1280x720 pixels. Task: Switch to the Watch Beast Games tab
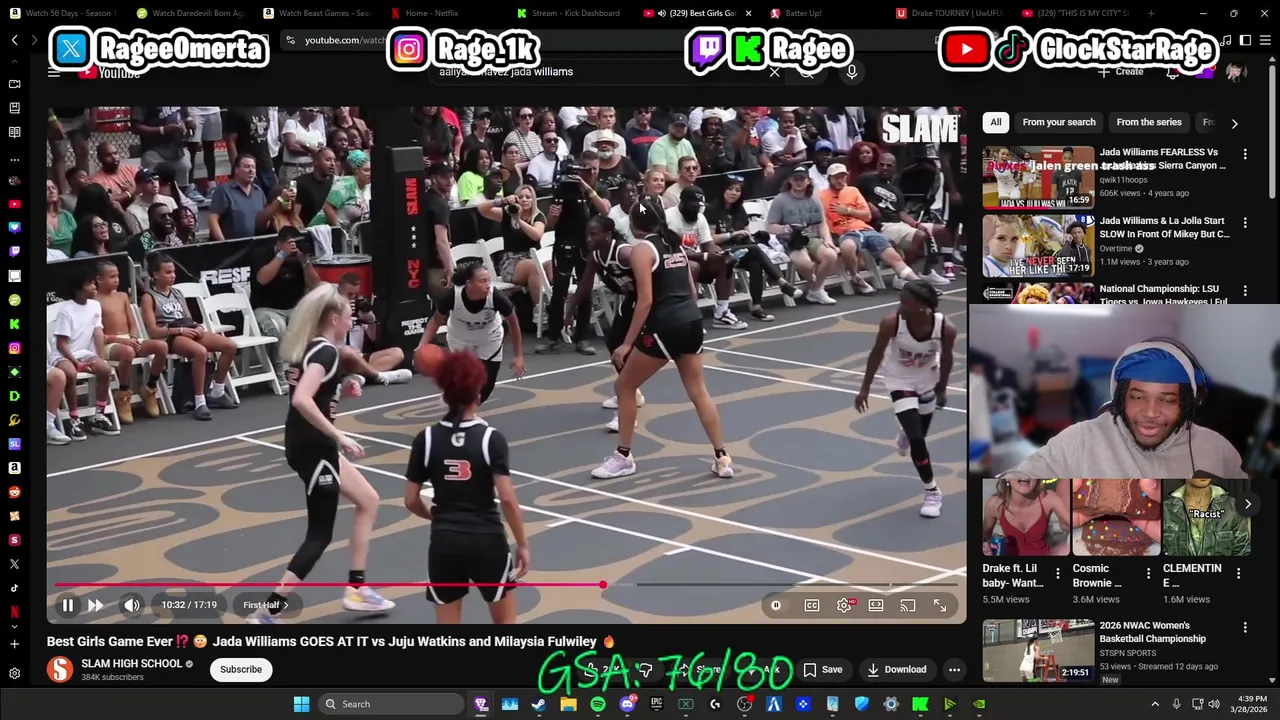click(x=317, y=13)
